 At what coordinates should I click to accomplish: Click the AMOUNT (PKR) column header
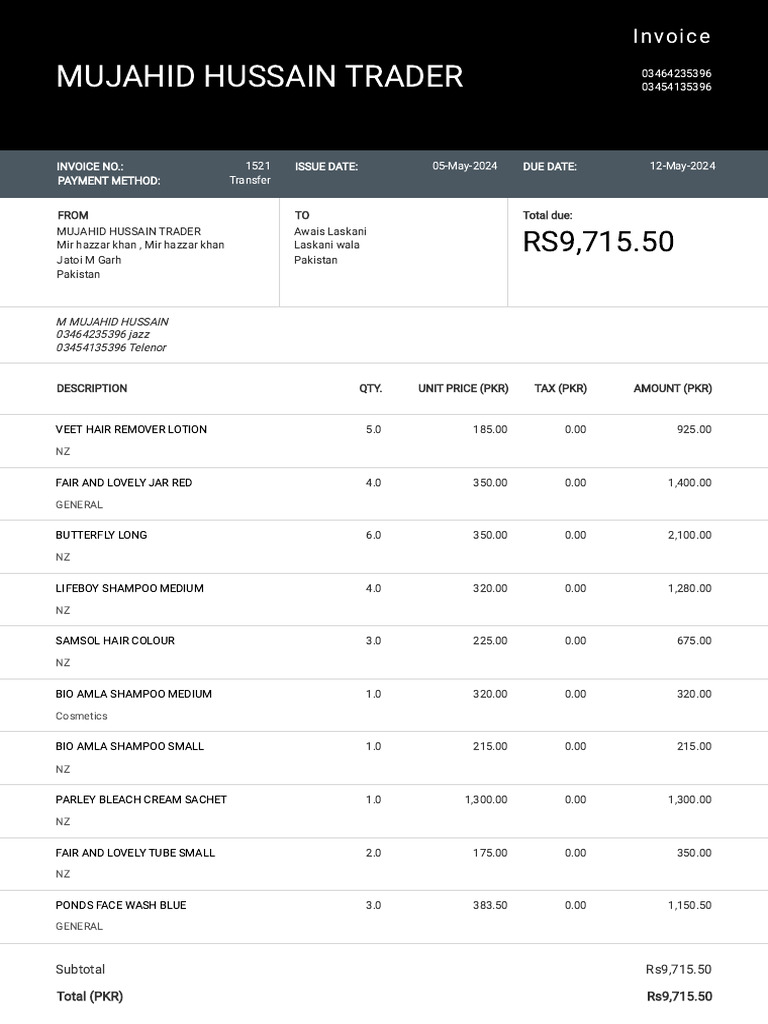[672, 388]
